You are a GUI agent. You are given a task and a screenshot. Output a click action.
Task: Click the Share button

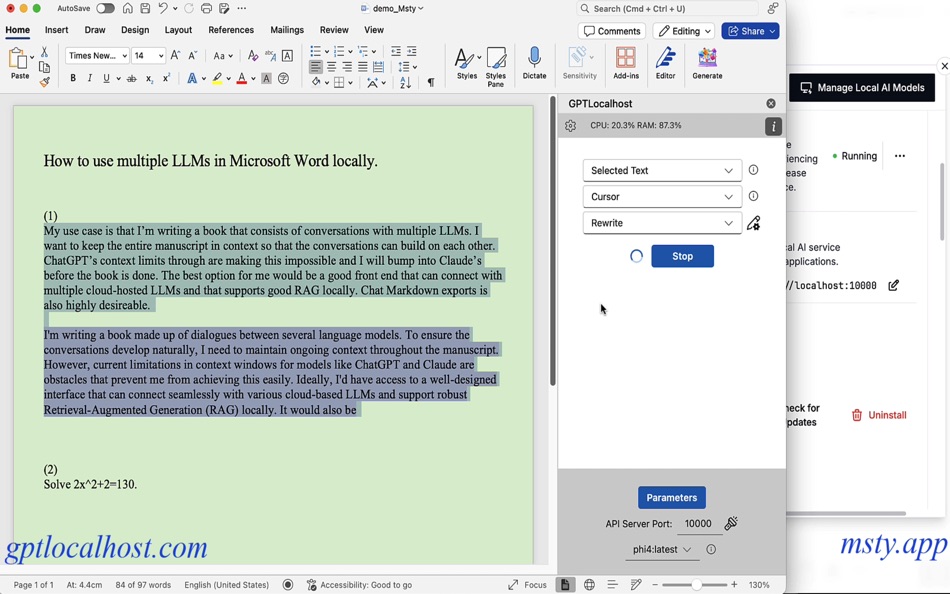[x=750, y=31]
